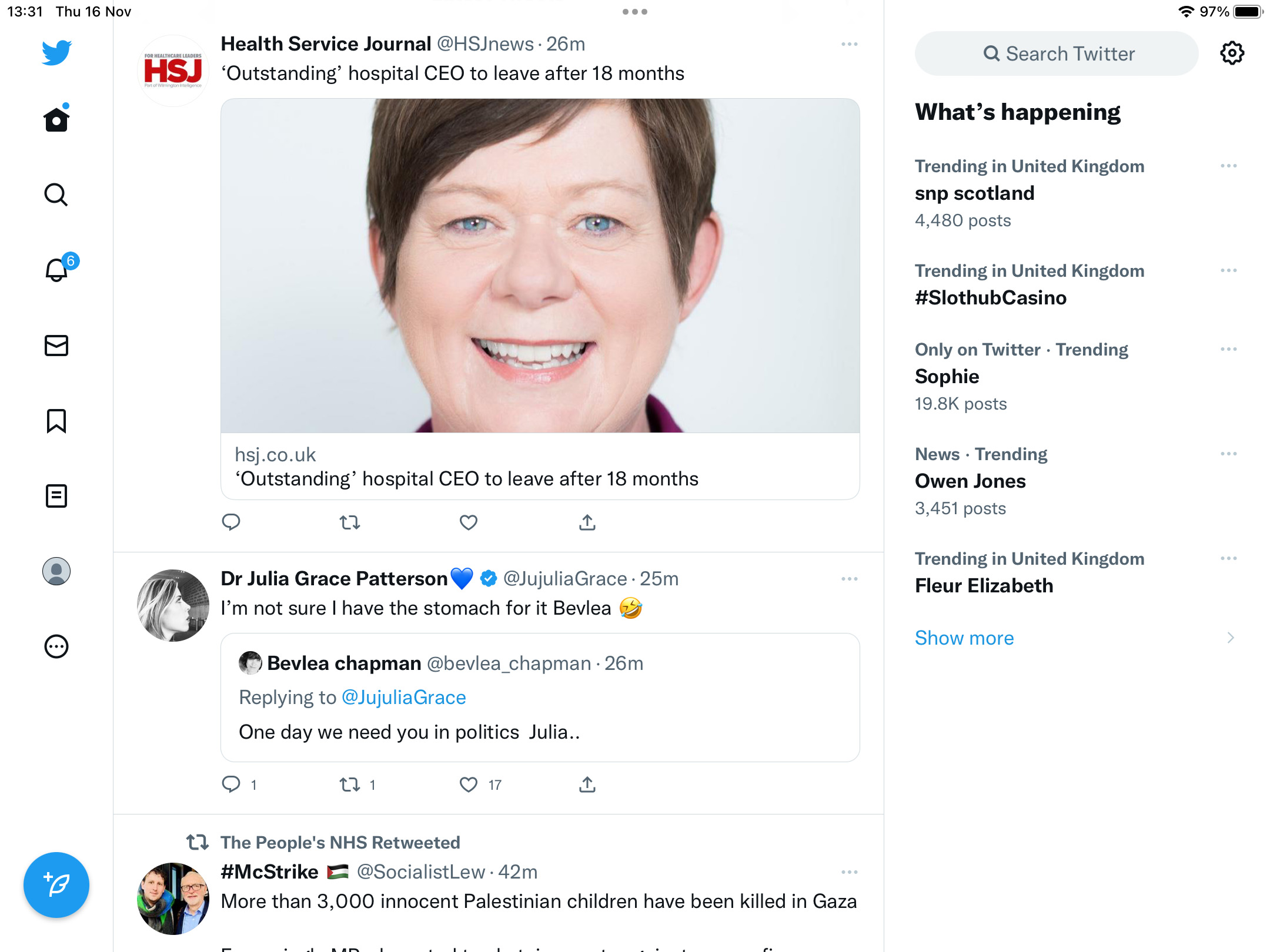Open the Notifications bell icon
1270x952 pixels.
coord(57,270)
